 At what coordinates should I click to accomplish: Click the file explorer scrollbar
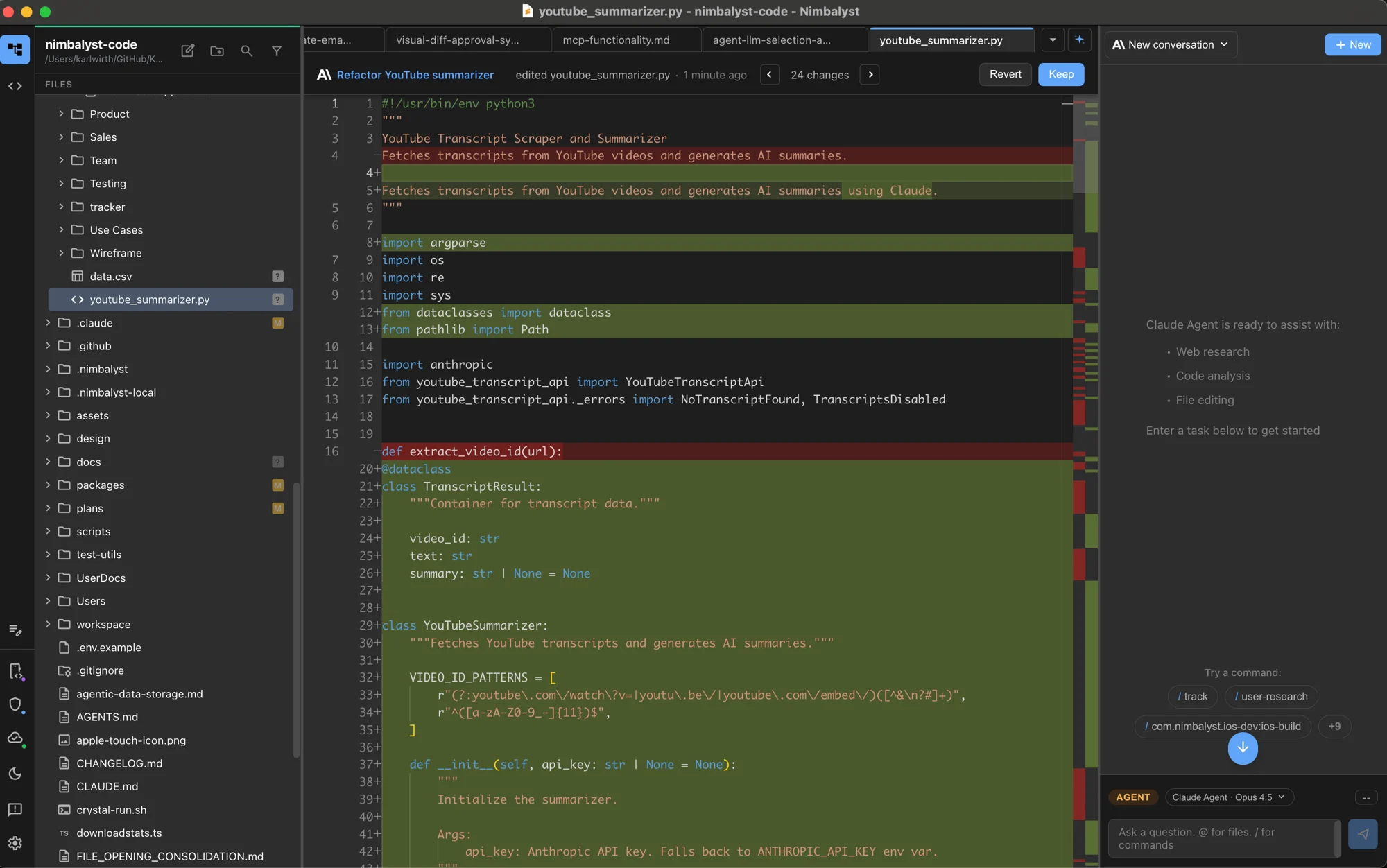click(x=297, y=620)
